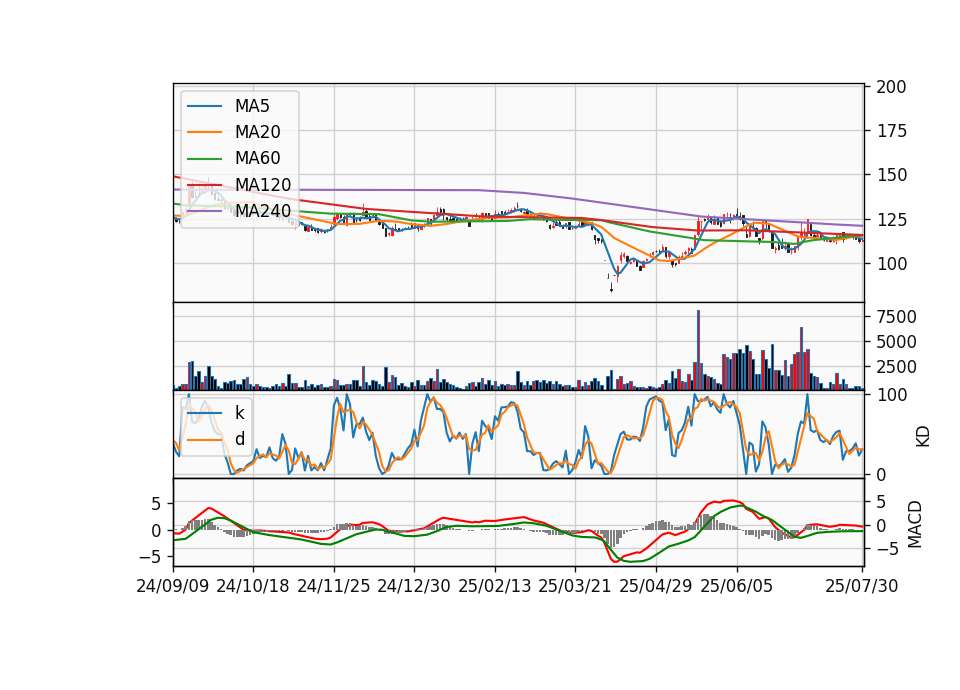Click the 5000 volume axis tick label
Viewport: 960px width, 690px height.
[896, 342]
